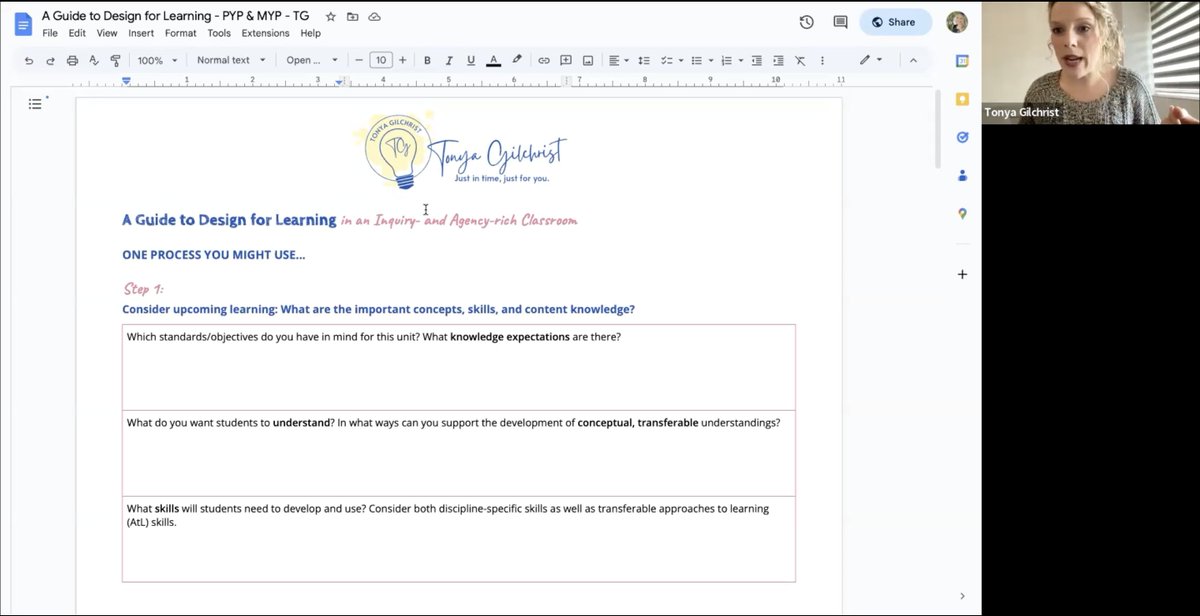Hide the side panel with the arrow

pyautogui.click(x=962, y=596)
